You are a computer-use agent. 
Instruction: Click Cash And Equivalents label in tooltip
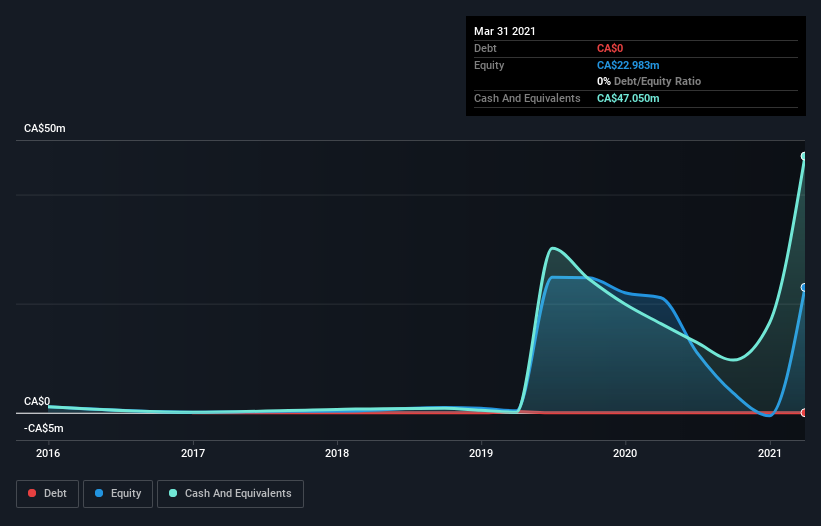527,98
